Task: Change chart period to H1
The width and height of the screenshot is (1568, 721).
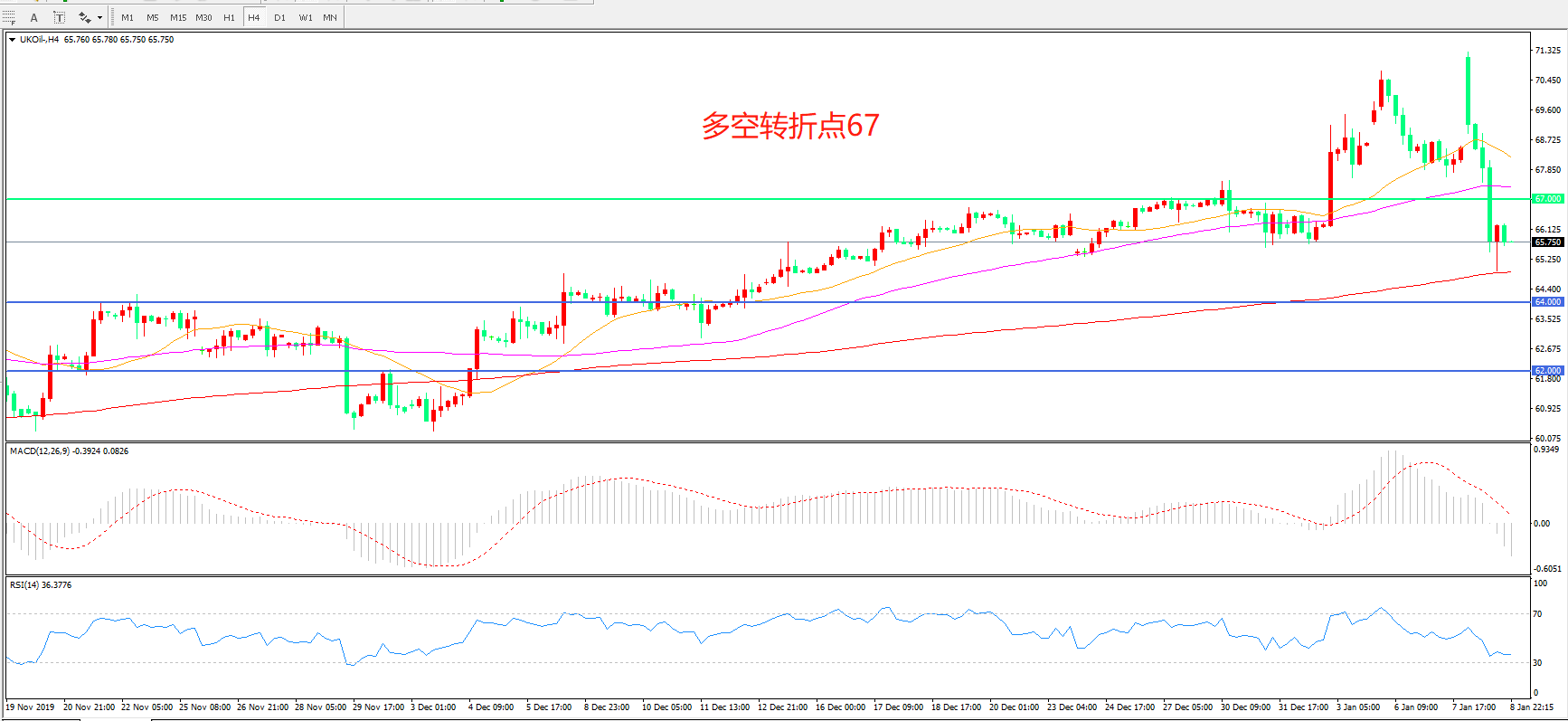Action: point(229,17)
